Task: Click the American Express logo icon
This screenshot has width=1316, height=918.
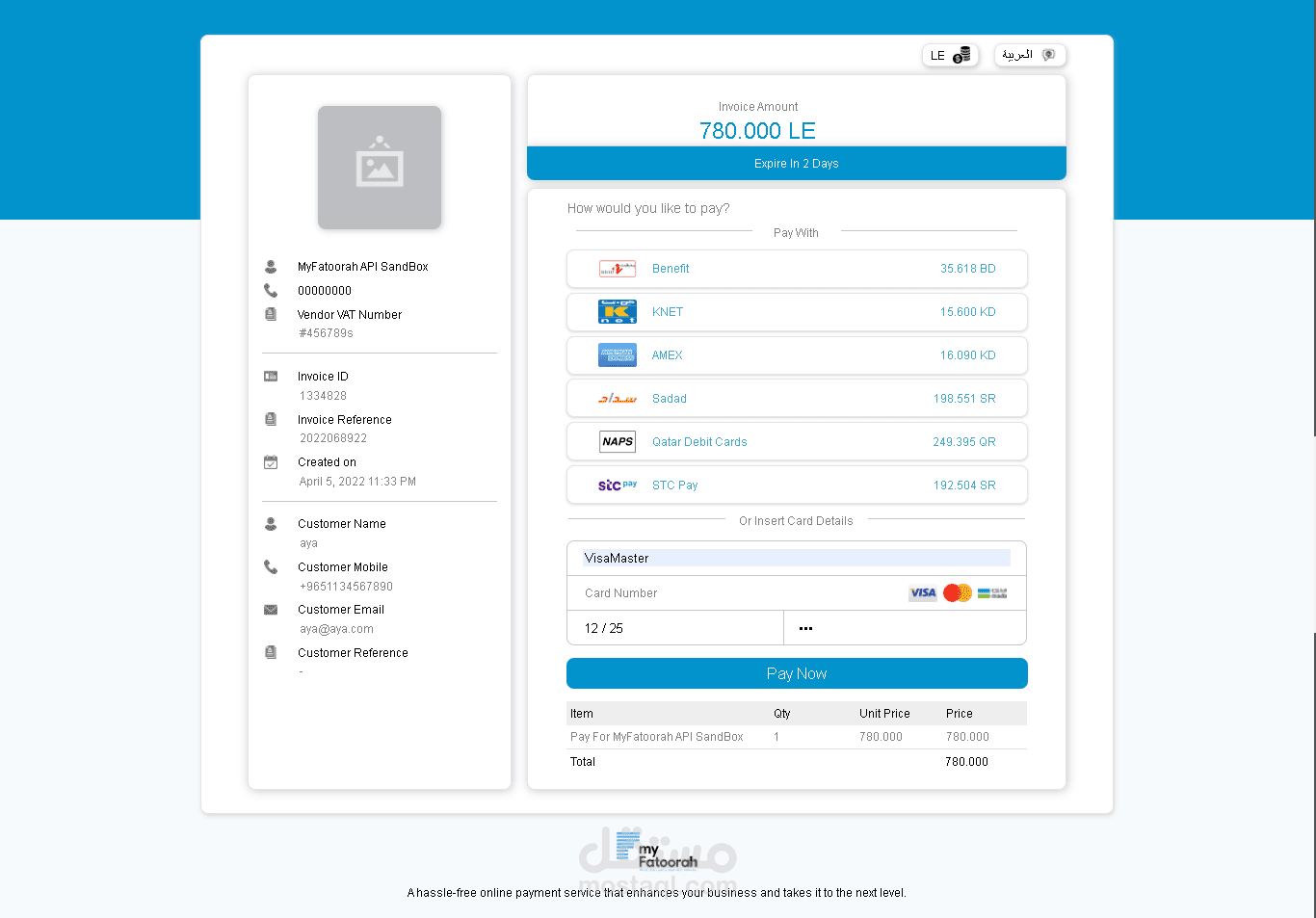Action: [x=618, y=354]
